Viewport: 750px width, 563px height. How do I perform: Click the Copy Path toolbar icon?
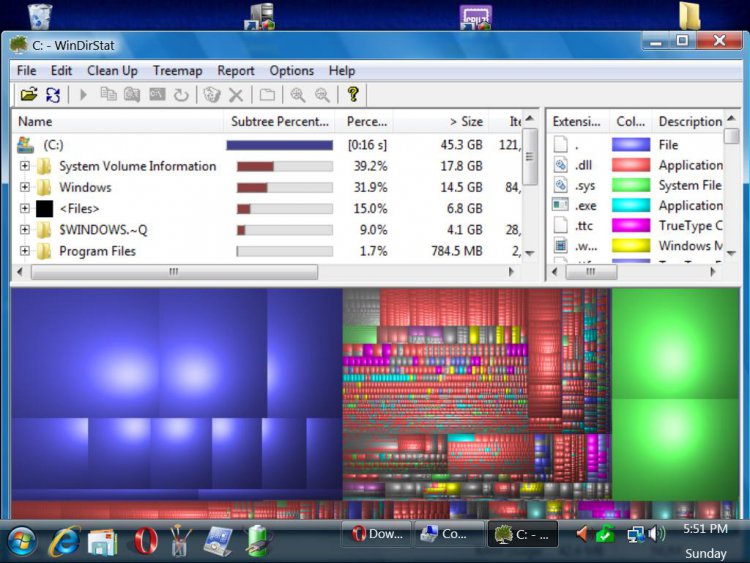109,94
